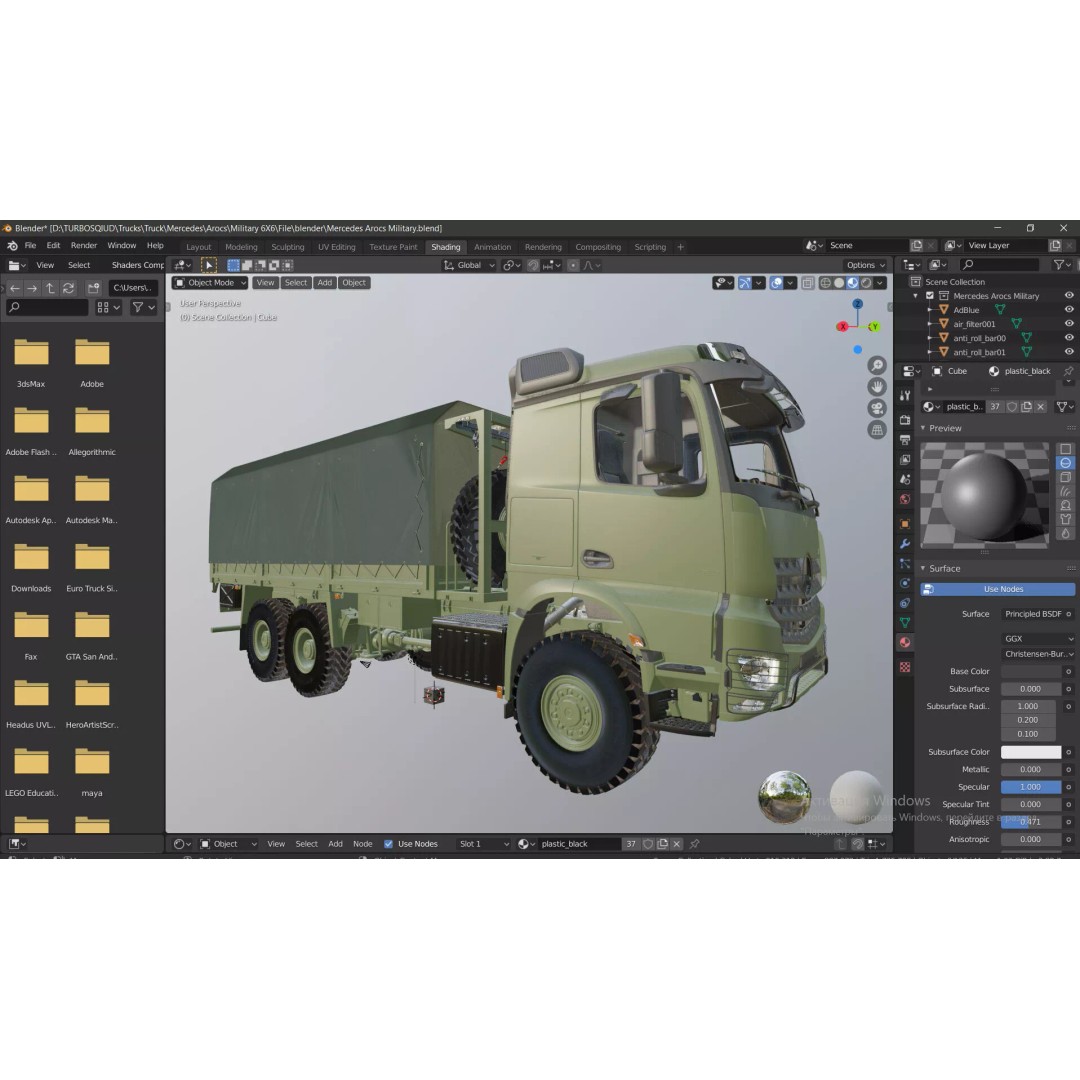
Task: Hide anti_roll_bar01 object with eye icon
Action: [1069, 351]
